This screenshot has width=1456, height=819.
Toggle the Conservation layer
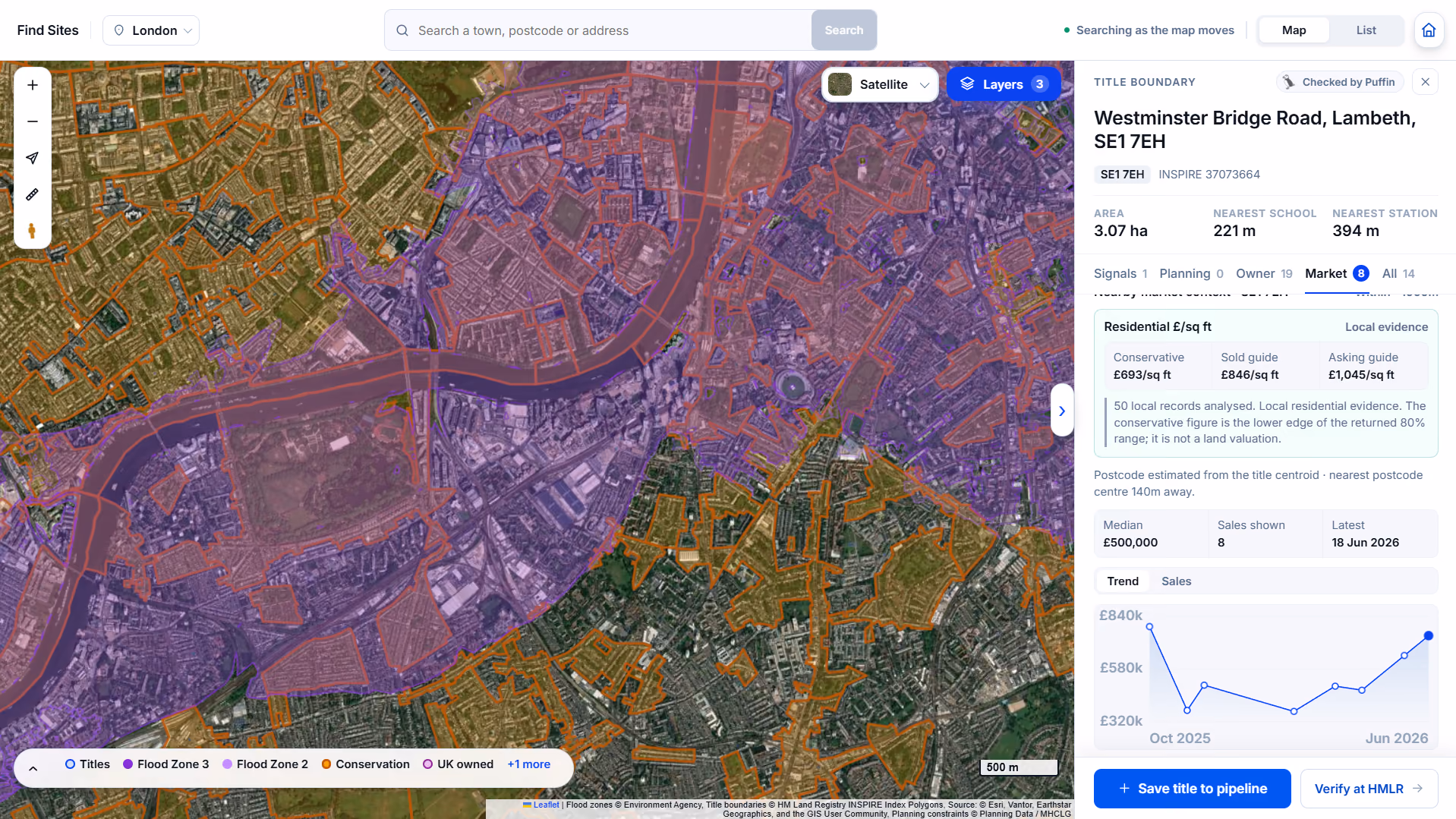(365, 764)
